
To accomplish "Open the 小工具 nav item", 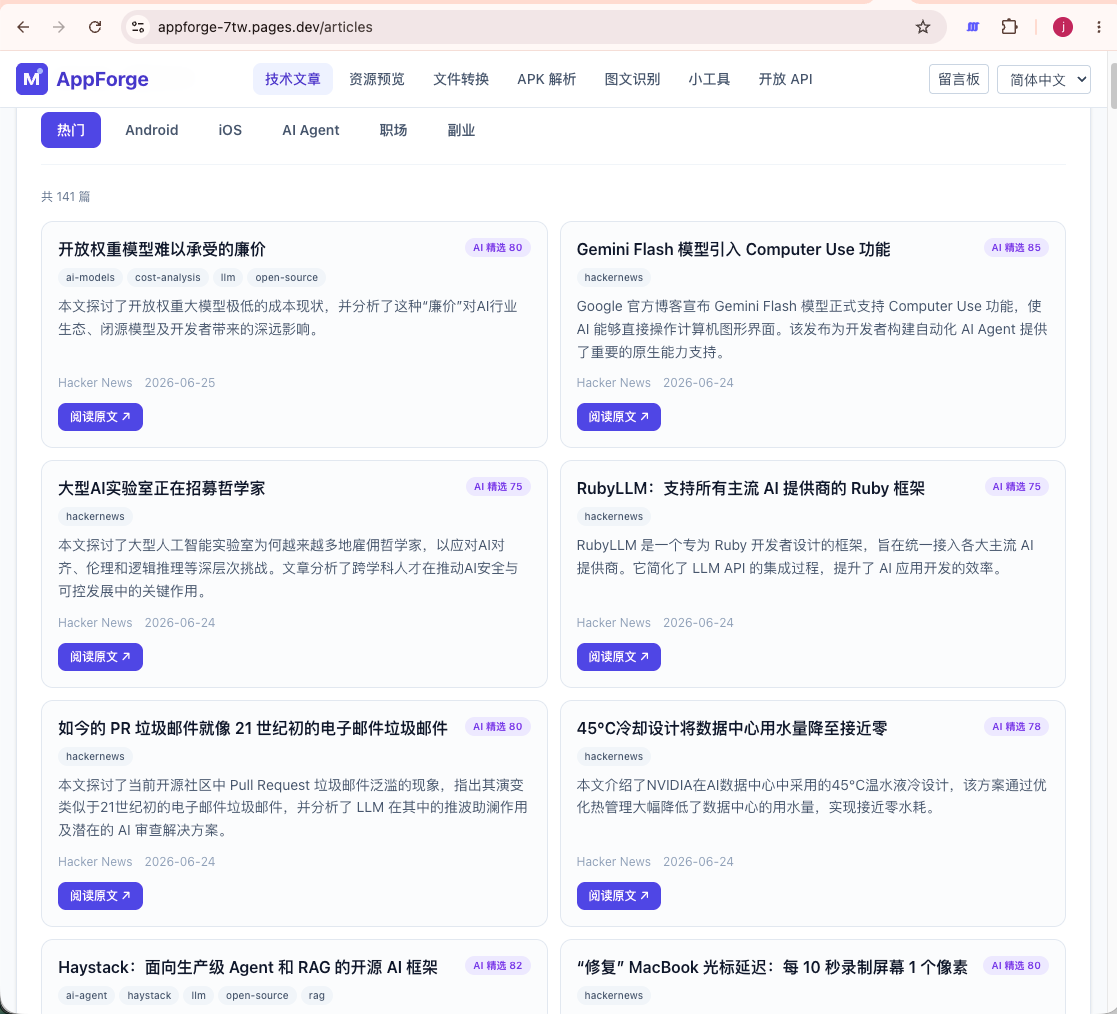I will click(709, 79).
